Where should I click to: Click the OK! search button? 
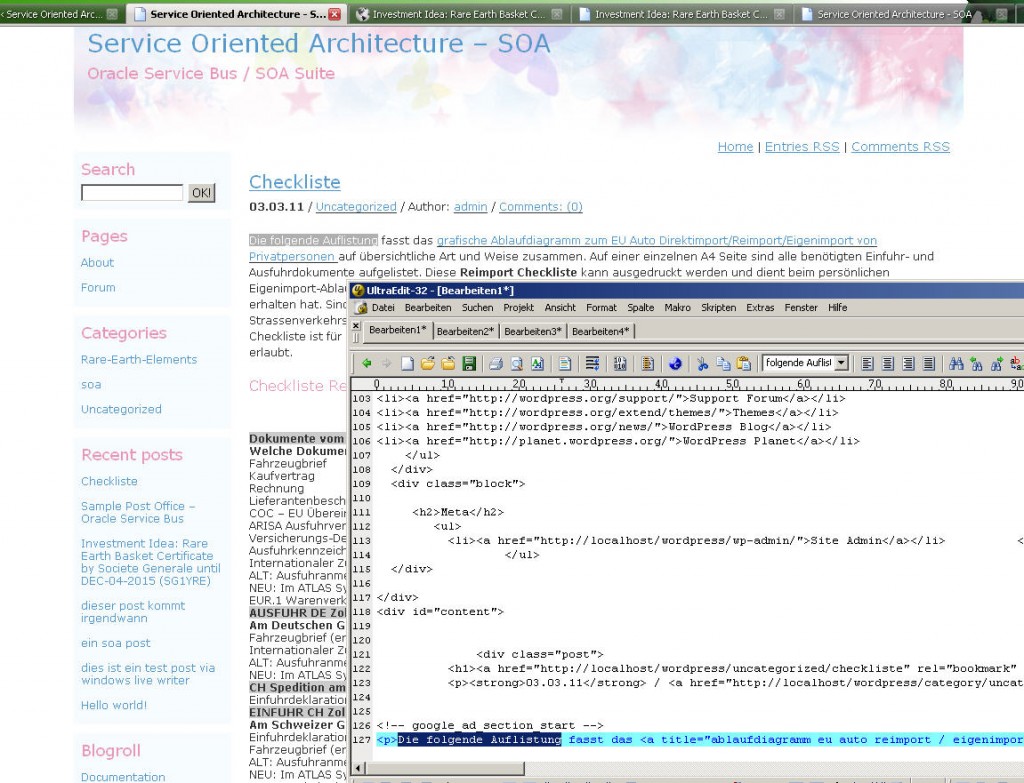coord(201,193)
